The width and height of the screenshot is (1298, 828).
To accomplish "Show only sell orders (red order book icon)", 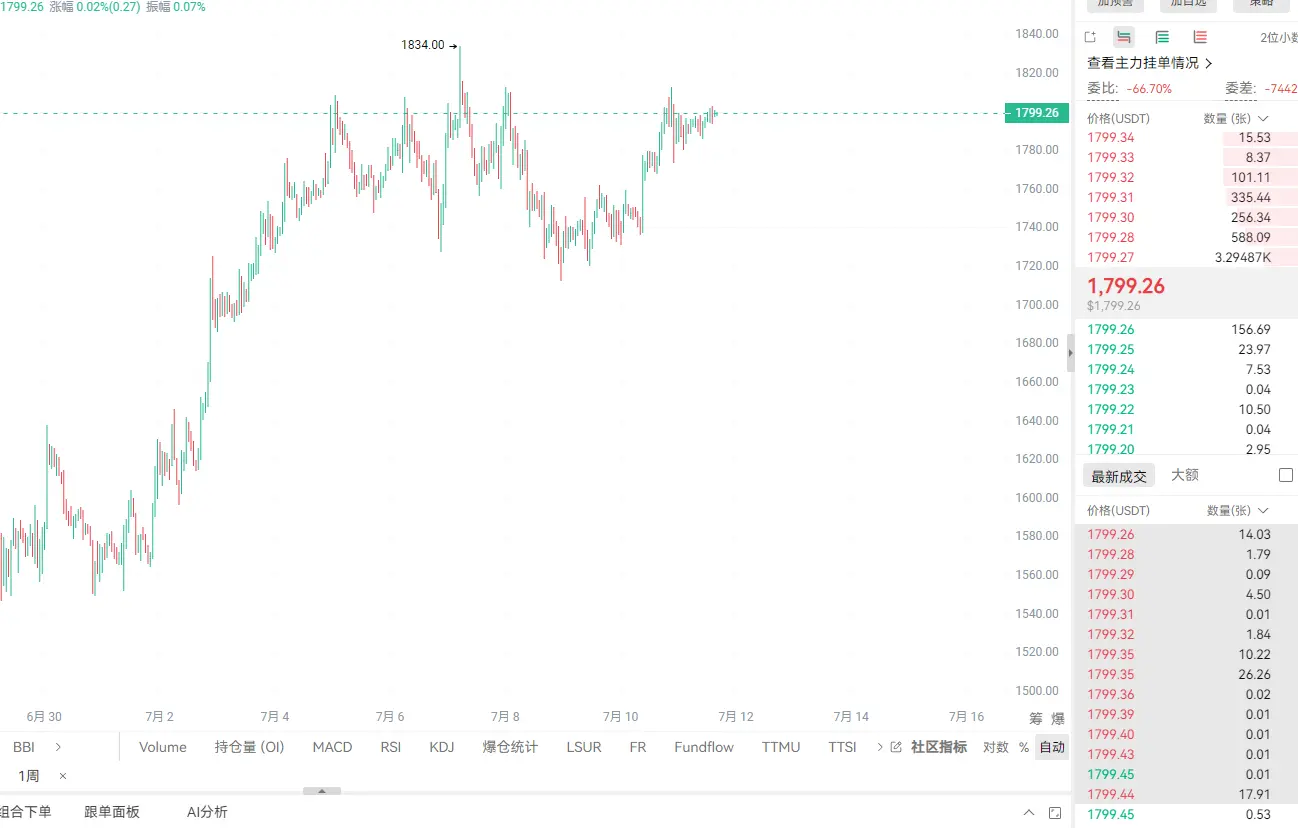I will click(1200, 37).
